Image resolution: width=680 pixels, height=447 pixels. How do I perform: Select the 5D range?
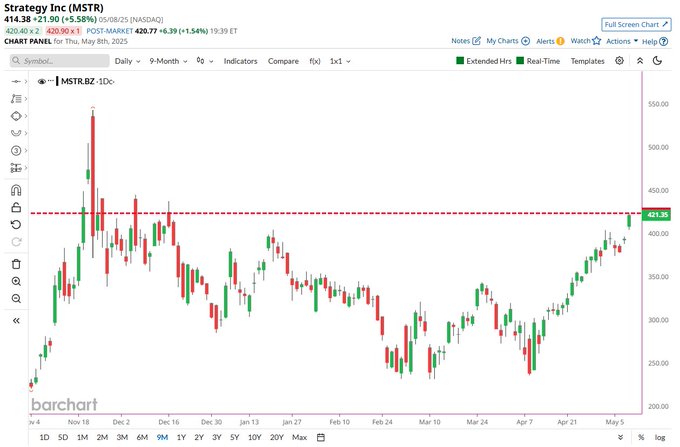[x=63, y=437]
